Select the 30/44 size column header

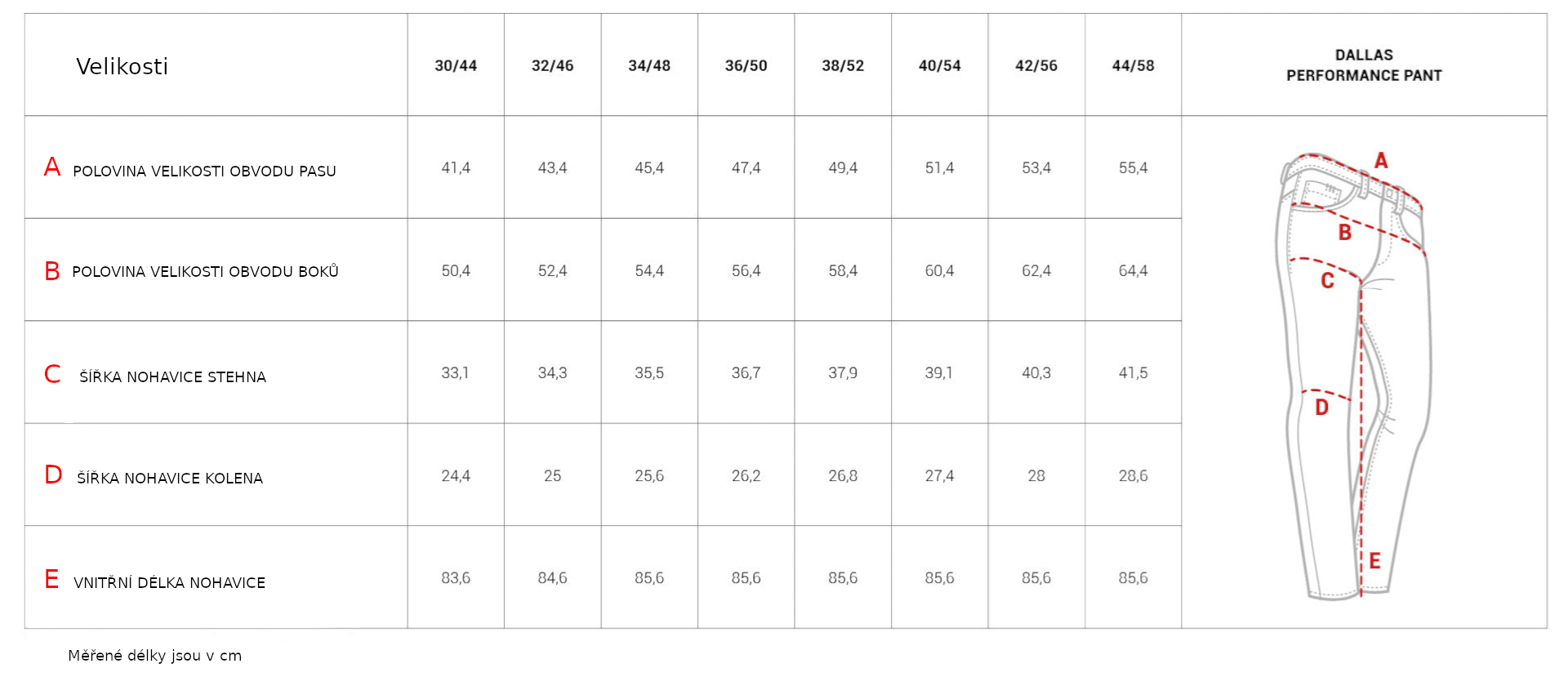coord(456,65)
